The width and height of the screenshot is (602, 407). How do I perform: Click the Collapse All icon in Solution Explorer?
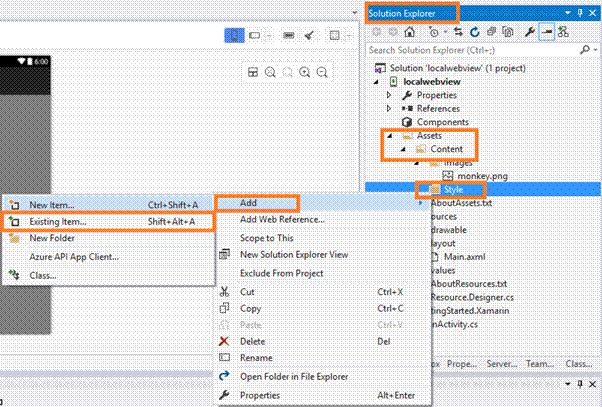491,32
